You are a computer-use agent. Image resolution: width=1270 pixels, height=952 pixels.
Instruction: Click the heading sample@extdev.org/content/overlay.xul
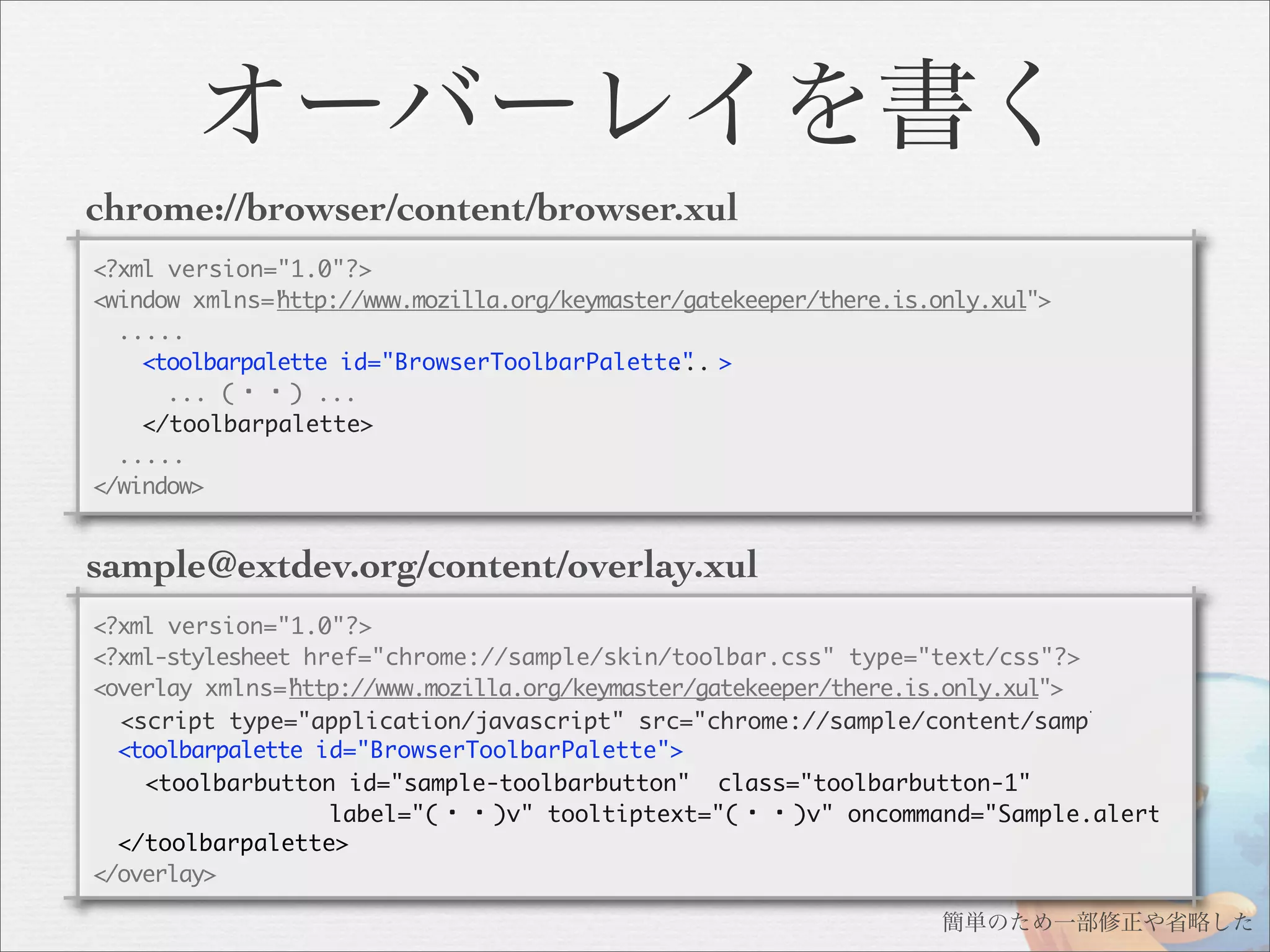tap(422, 566)
